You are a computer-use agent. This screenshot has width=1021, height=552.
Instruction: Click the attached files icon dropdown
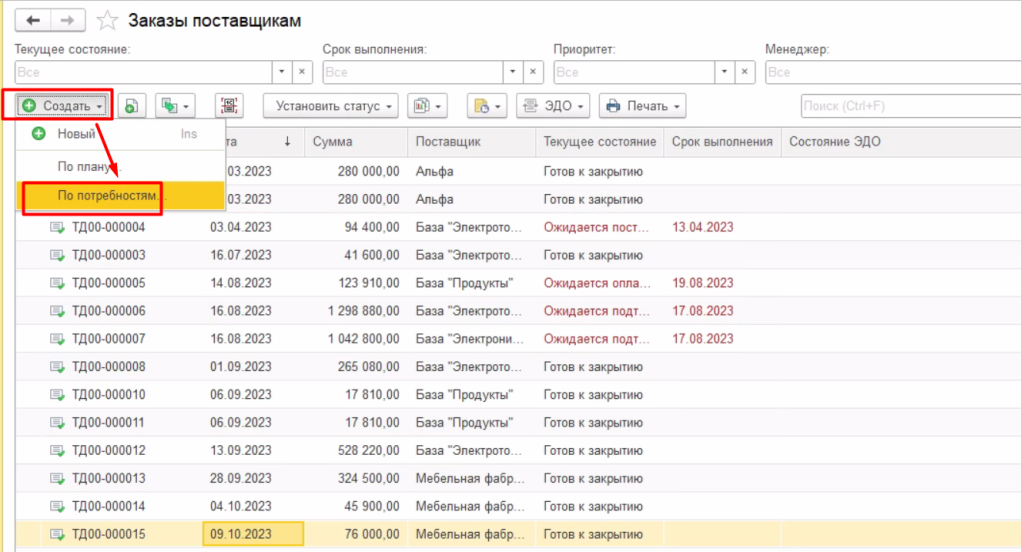[487, 106]
